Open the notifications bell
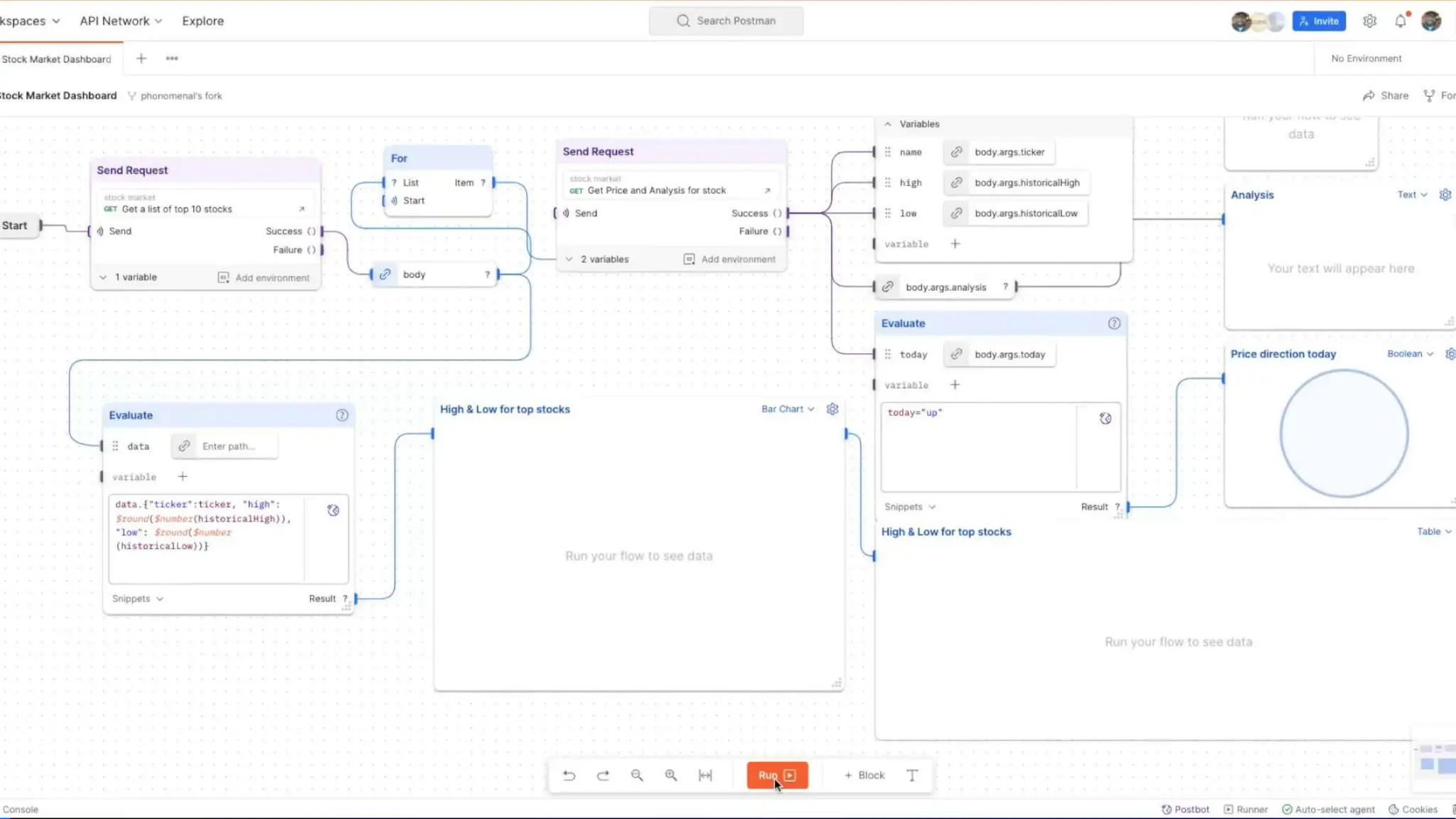 (1401, 21)
